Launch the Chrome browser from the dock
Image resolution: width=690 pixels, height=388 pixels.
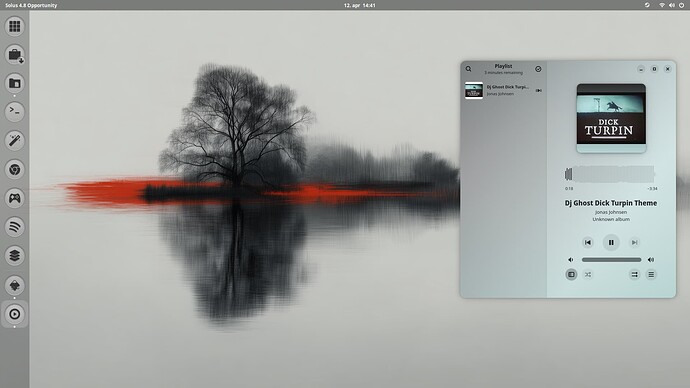(x=15, y=169)
